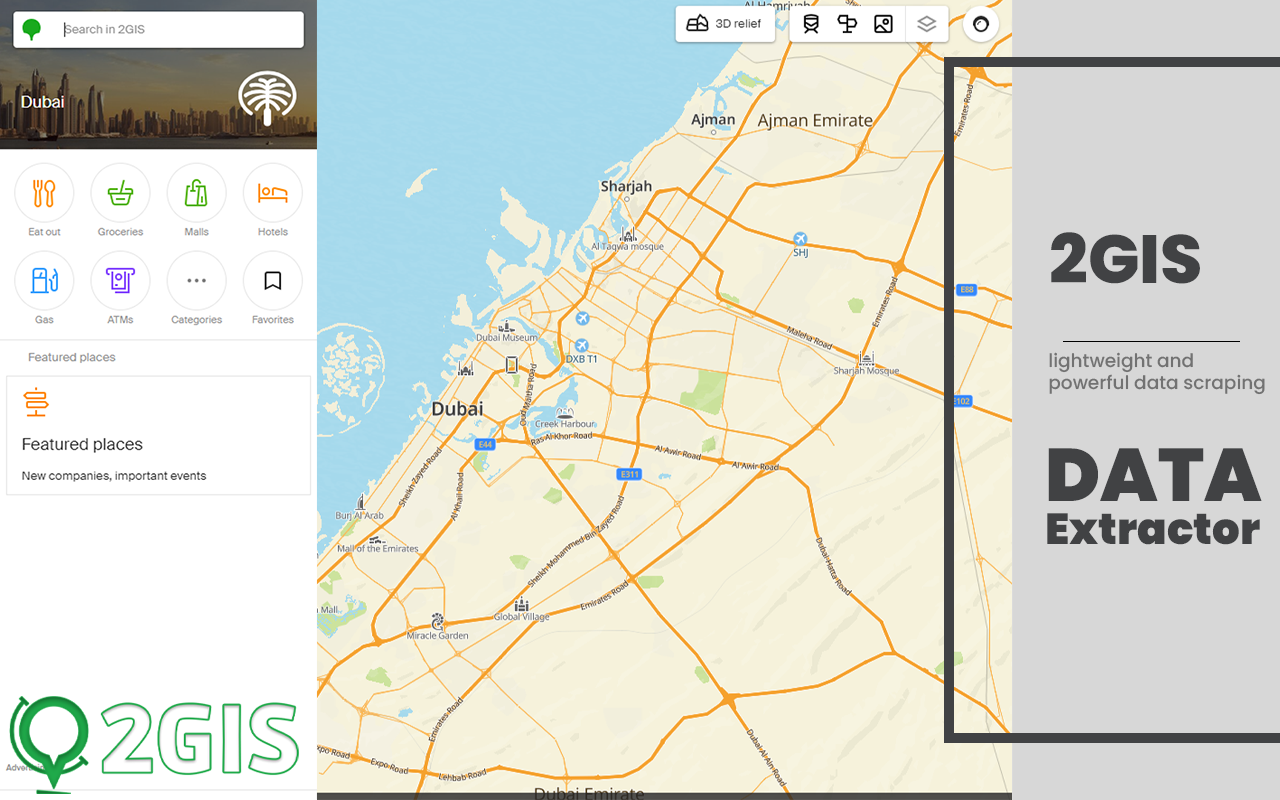Viewport: 1280px width, 800px height.
Task: Open the Gas stations category
Action: (44, 281)
